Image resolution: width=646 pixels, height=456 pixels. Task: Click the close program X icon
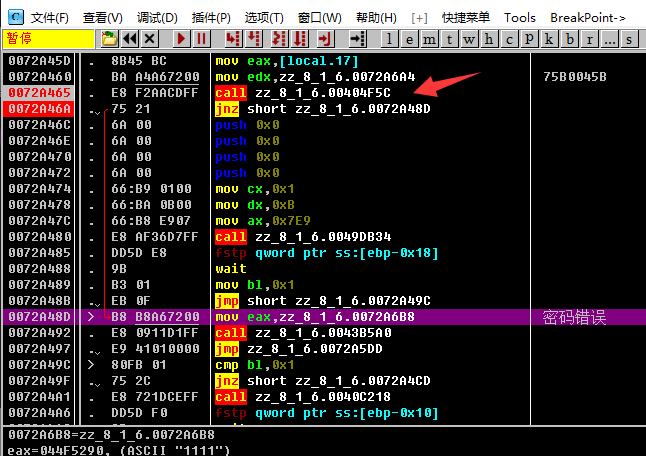(150, 39)
